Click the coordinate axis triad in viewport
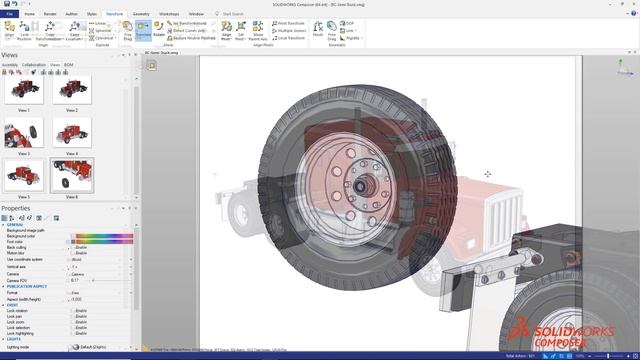 coord(624,67)
